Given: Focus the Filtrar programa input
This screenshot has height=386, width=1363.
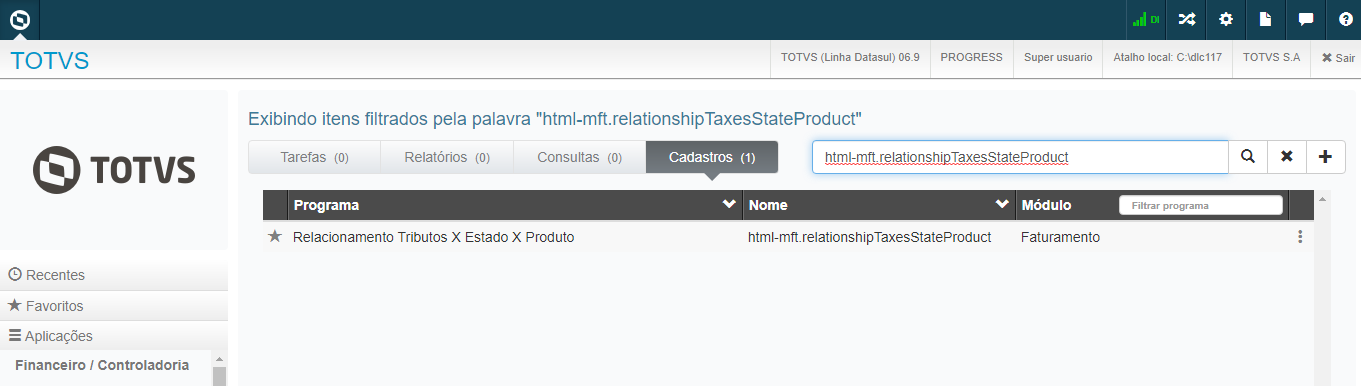Looking at the screenshot, I should click(x=1200, y=205).
